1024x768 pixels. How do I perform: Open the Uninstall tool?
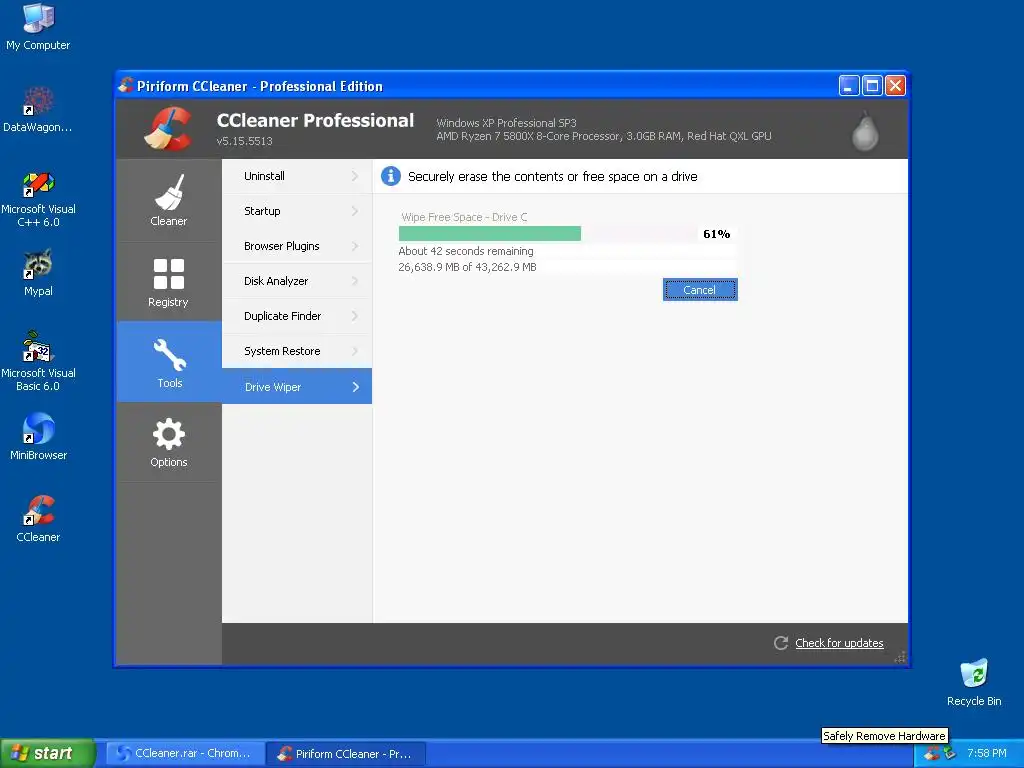point(297,176)
